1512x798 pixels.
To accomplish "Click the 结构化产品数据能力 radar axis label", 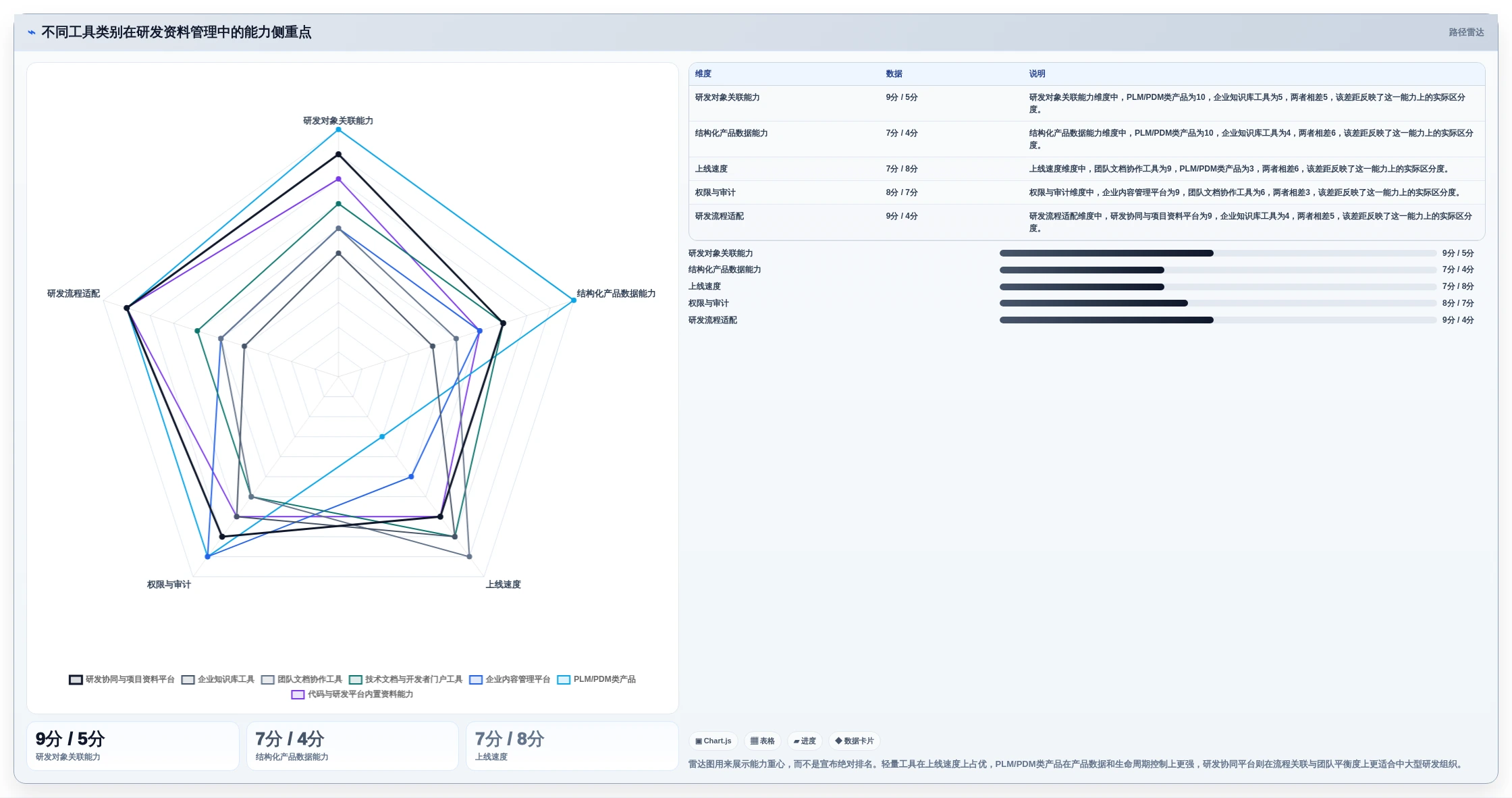I will point(616,294).
